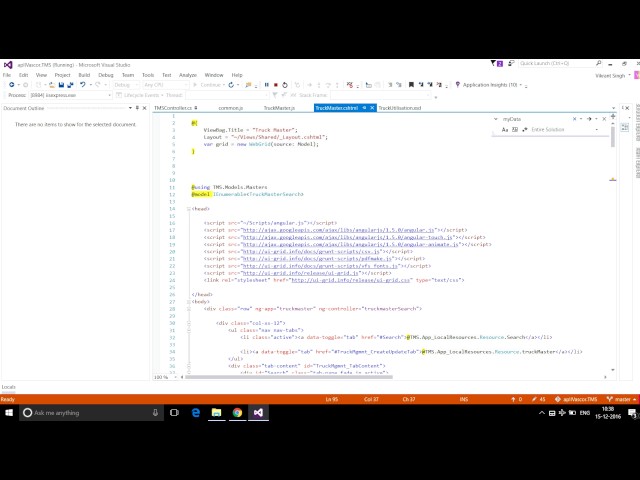Switch to the TruckMaster.js tab
The image size is (640, 480).
[279, 108]
